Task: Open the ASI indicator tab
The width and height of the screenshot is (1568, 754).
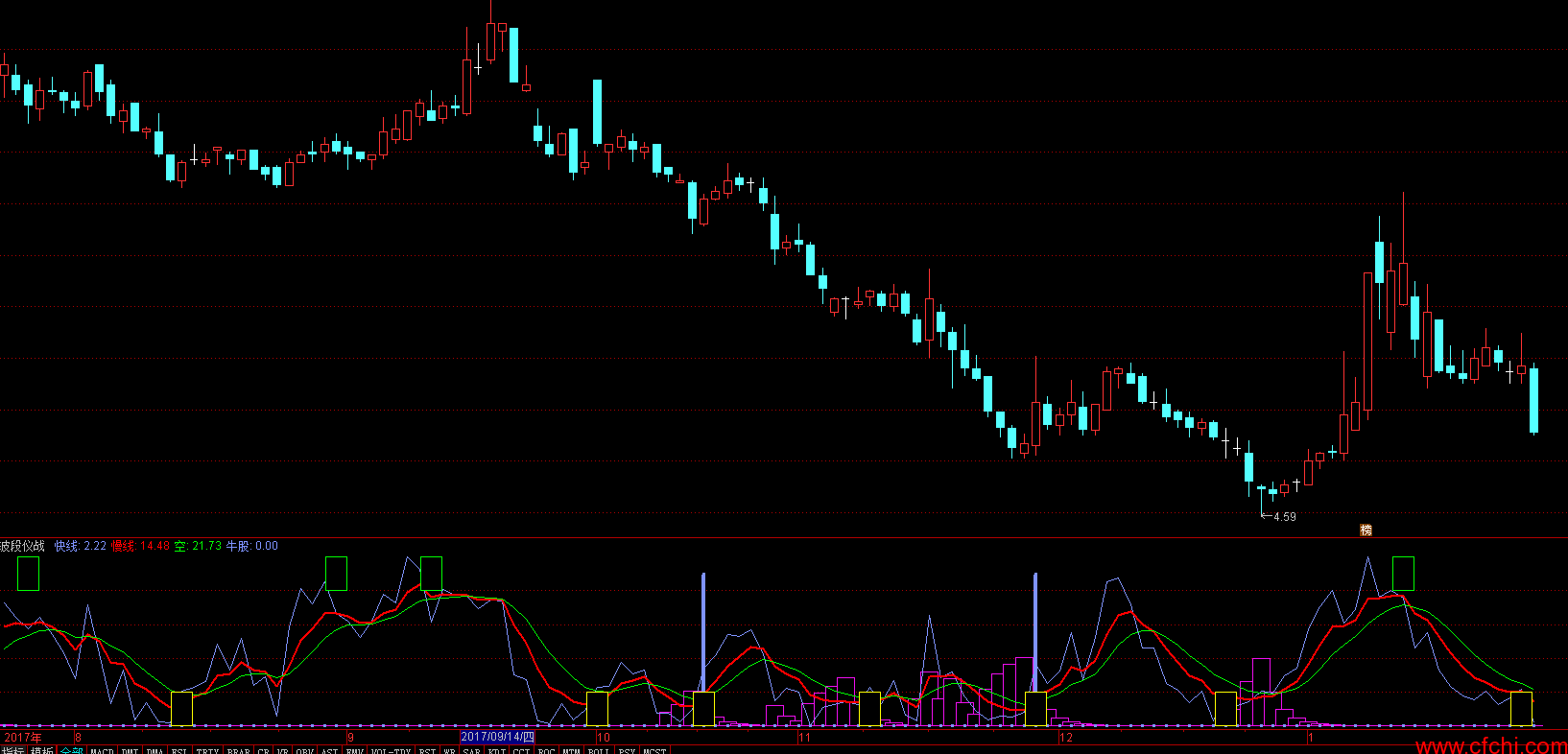Action: point(329,751)
